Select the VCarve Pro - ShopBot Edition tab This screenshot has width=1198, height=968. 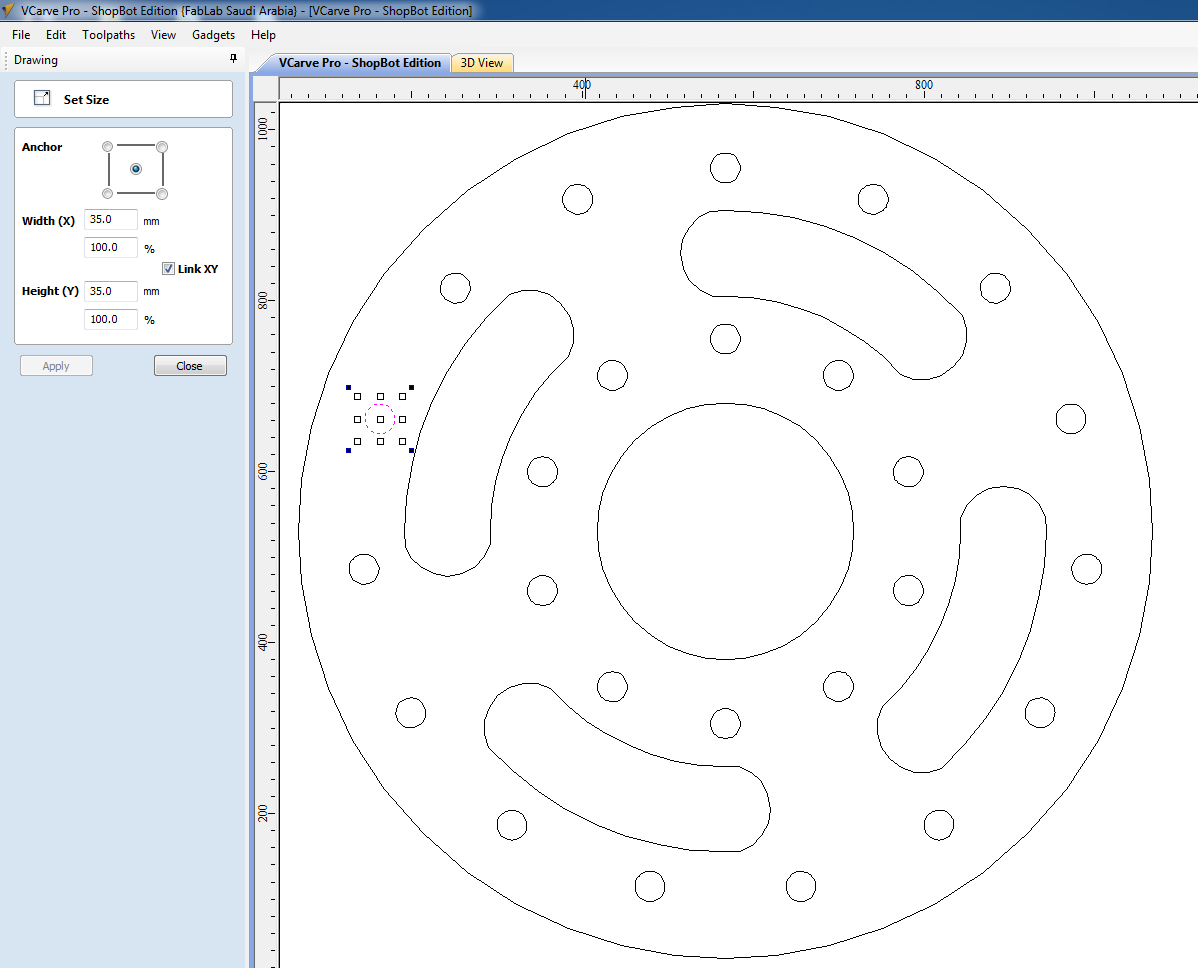[360, 62]
